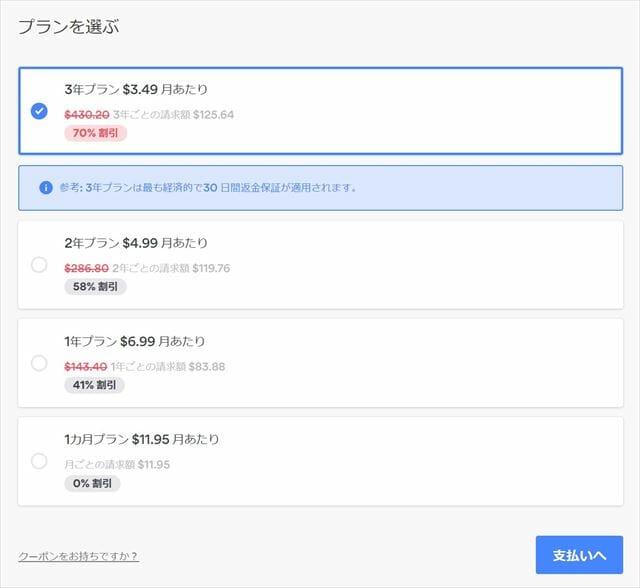Viewport: 640px width, 588px height.
Task: Click the 3年プラン $3.49 title text
Action: click(136, 89)
